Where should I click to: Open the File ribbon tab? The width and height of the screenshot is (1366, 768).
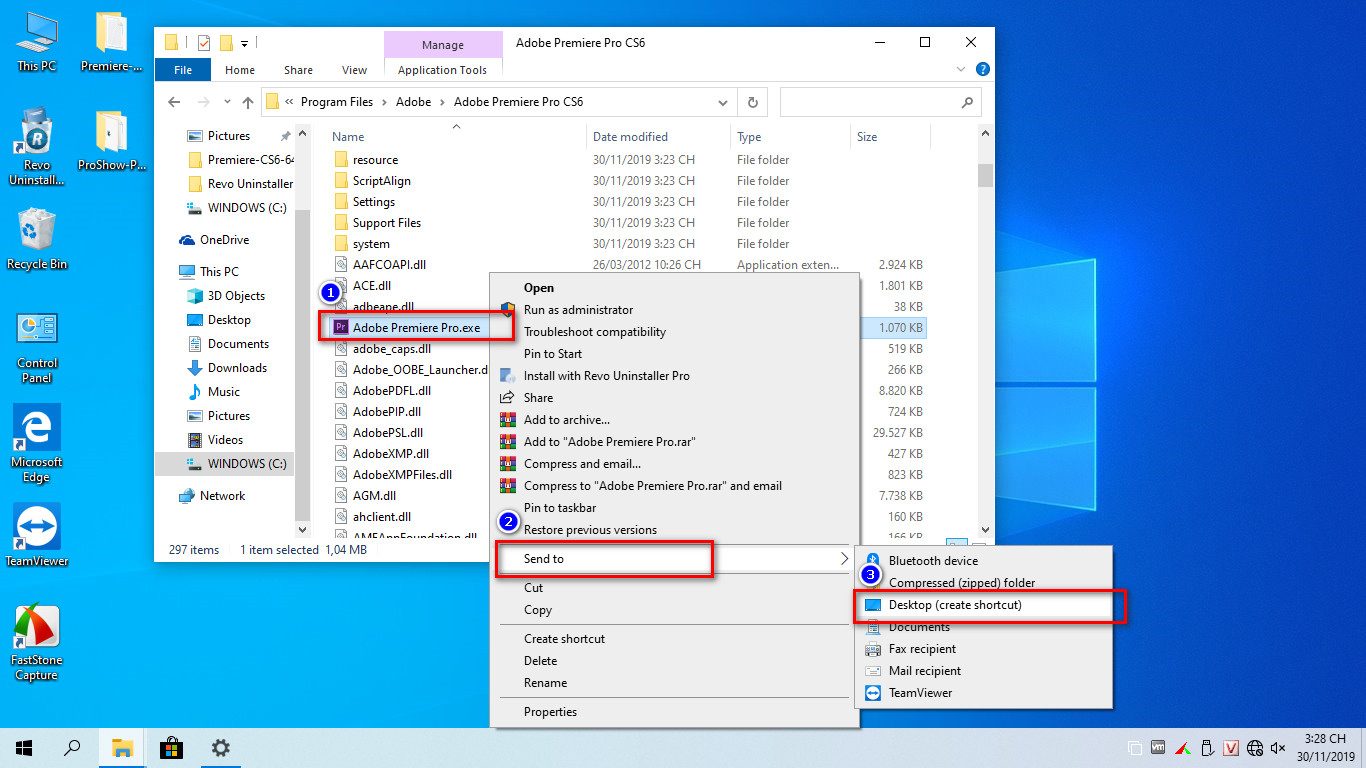183,70
